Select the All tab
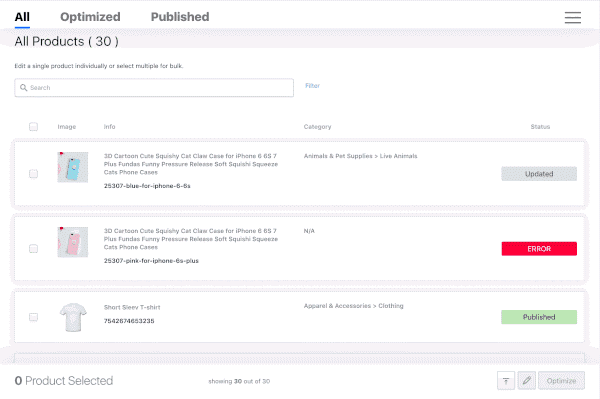The height and width of the screenshot is (399, 600). point(22,17)
